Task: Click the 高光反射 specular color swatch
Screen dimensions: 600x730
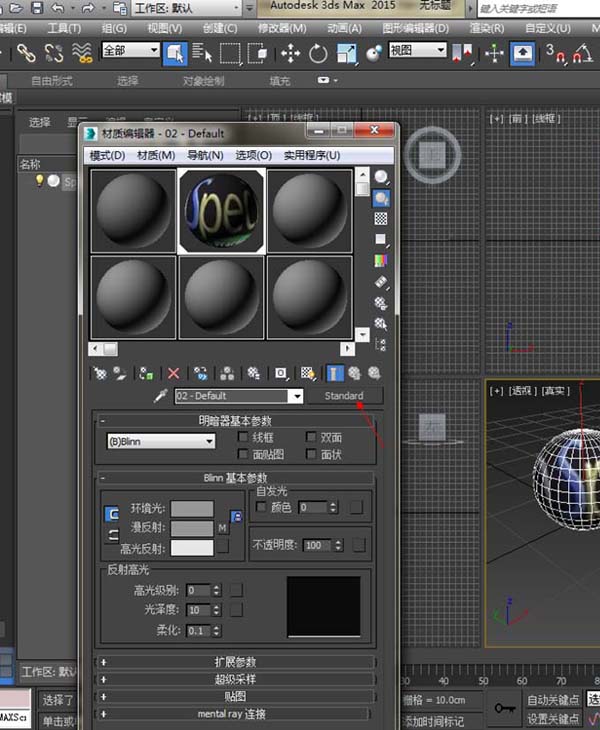Action: click(192, 547)
